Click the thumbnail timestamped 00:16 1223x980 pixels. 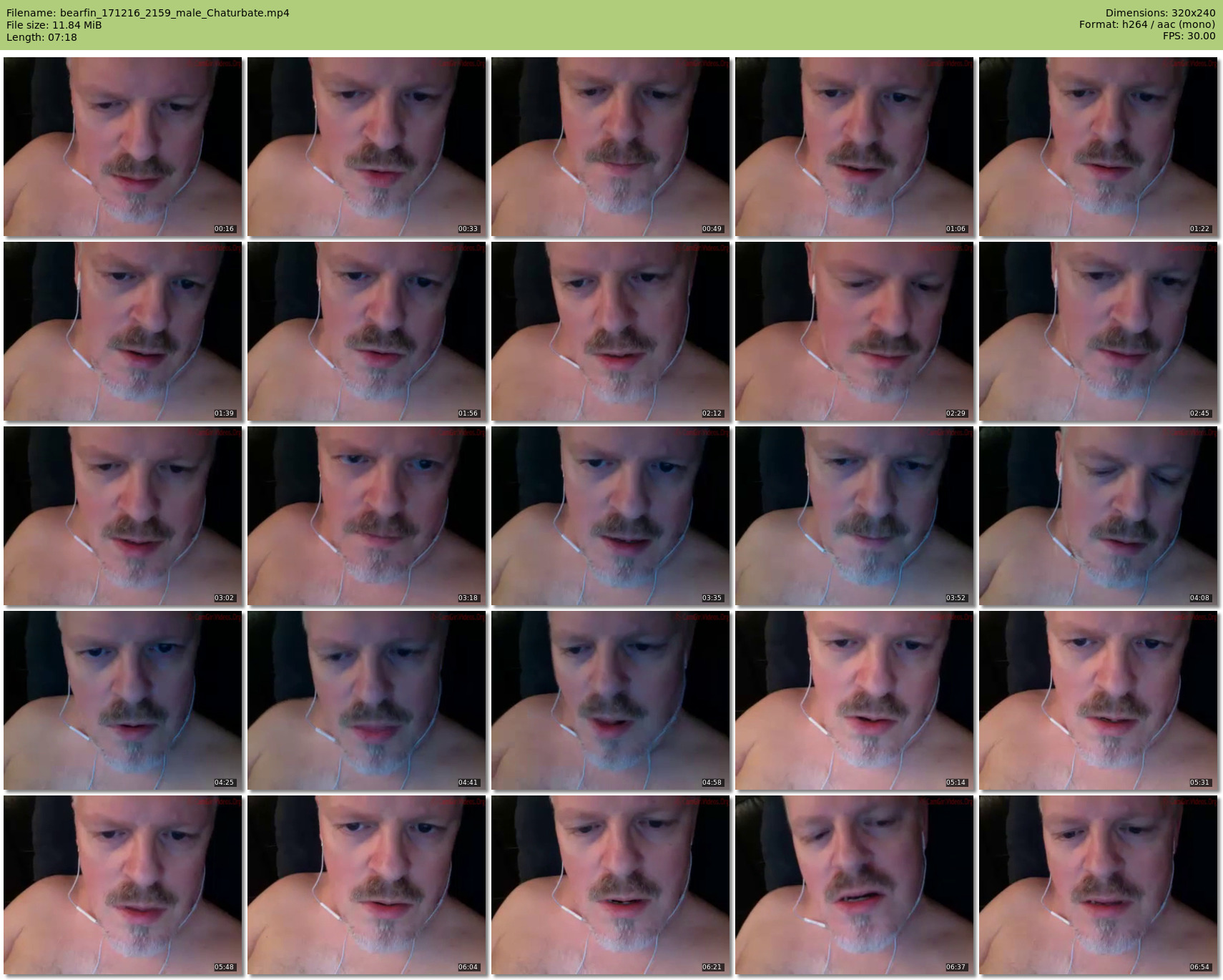122,147
